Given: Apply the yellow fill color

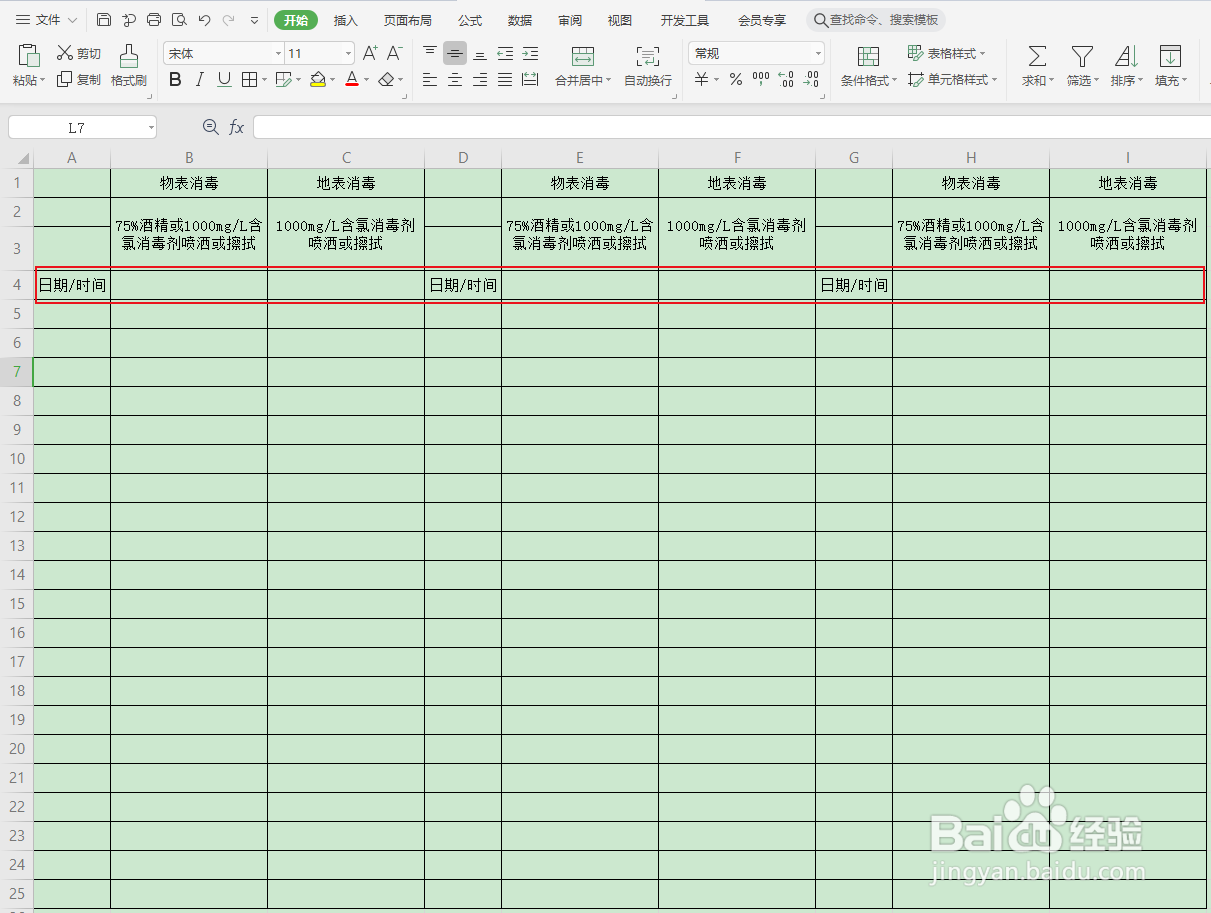Looking at the screenshot, I should click(x=317, y=80).
